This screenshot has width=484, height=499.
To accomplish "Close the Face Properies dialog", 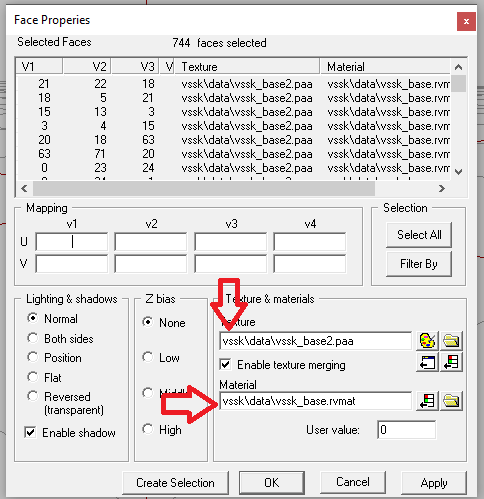I will click(466, 22).
